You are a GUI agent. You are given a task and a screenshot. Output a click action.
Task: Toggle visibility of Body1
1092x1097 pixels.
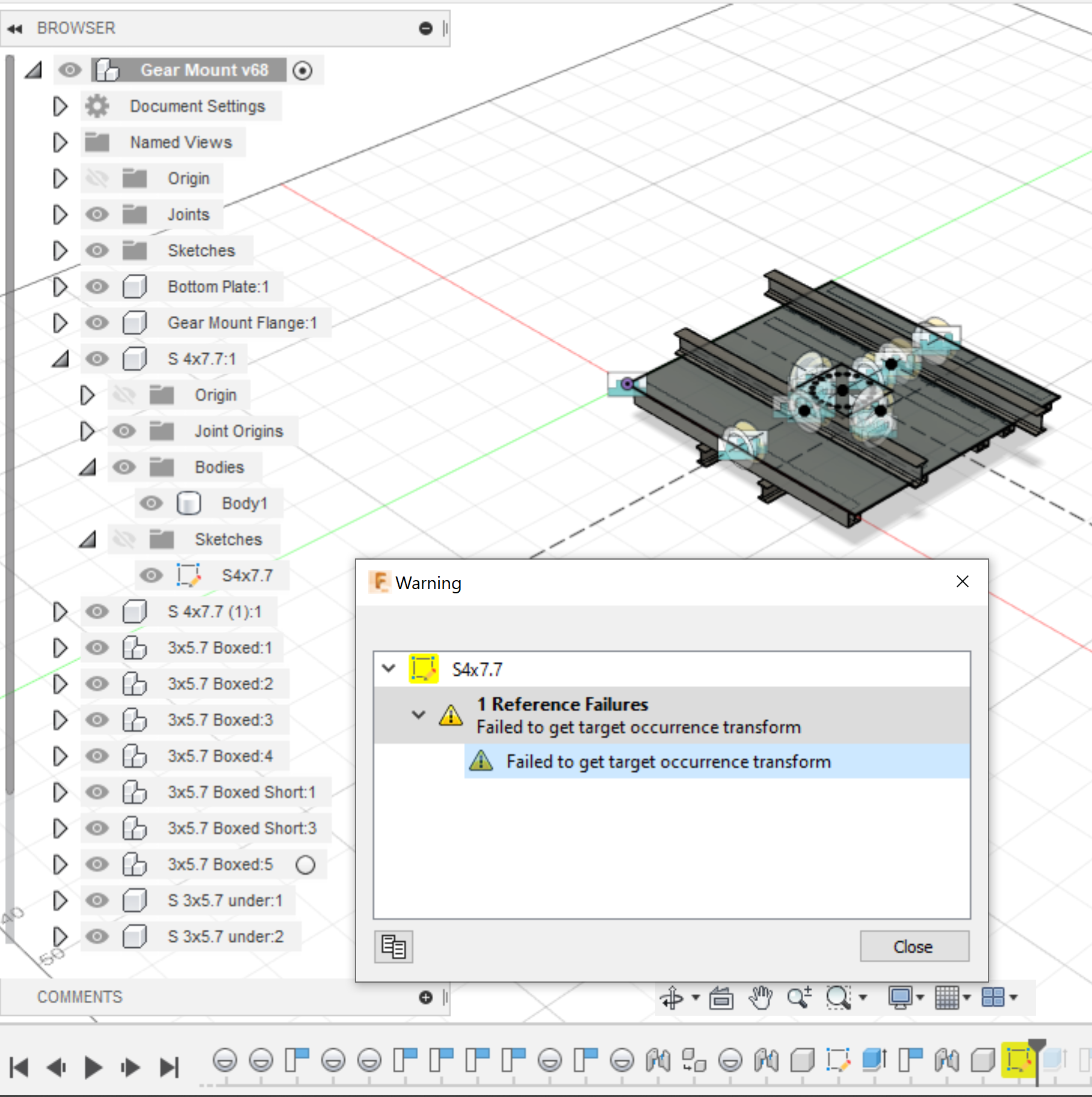point(151,503)
